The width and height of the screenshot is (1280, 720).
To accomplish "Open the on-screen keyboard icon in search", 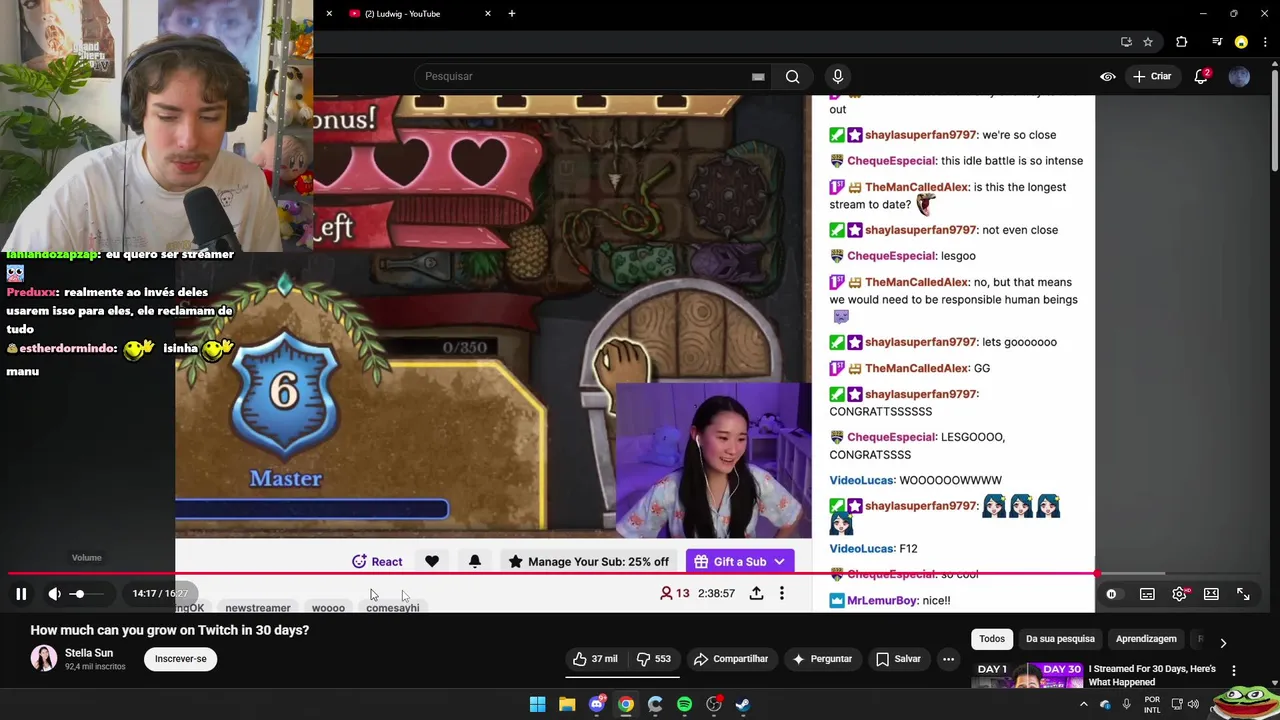I will 758,76.
